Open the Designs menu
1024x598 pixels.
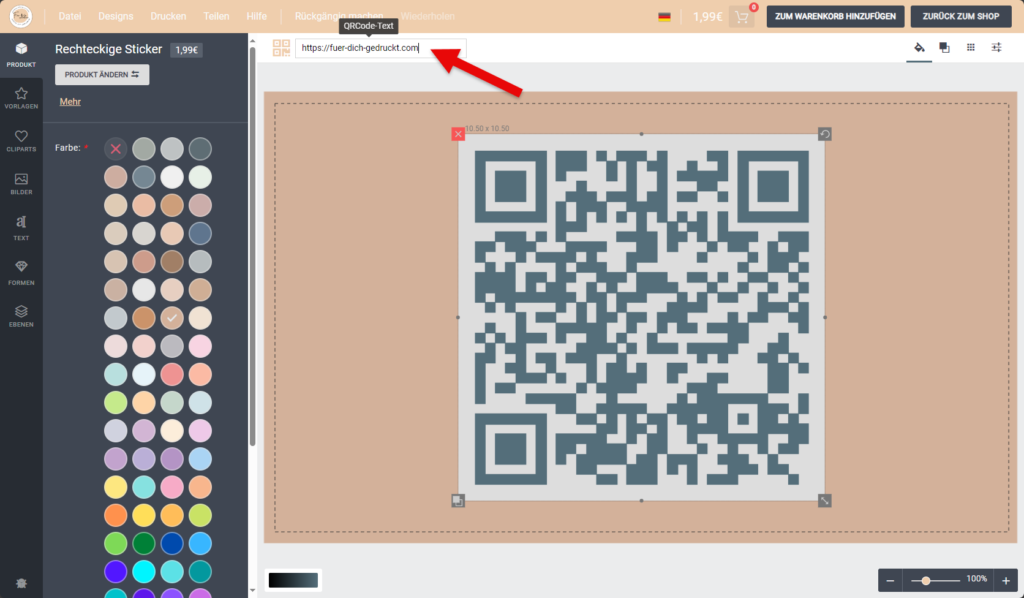[116, 17]
